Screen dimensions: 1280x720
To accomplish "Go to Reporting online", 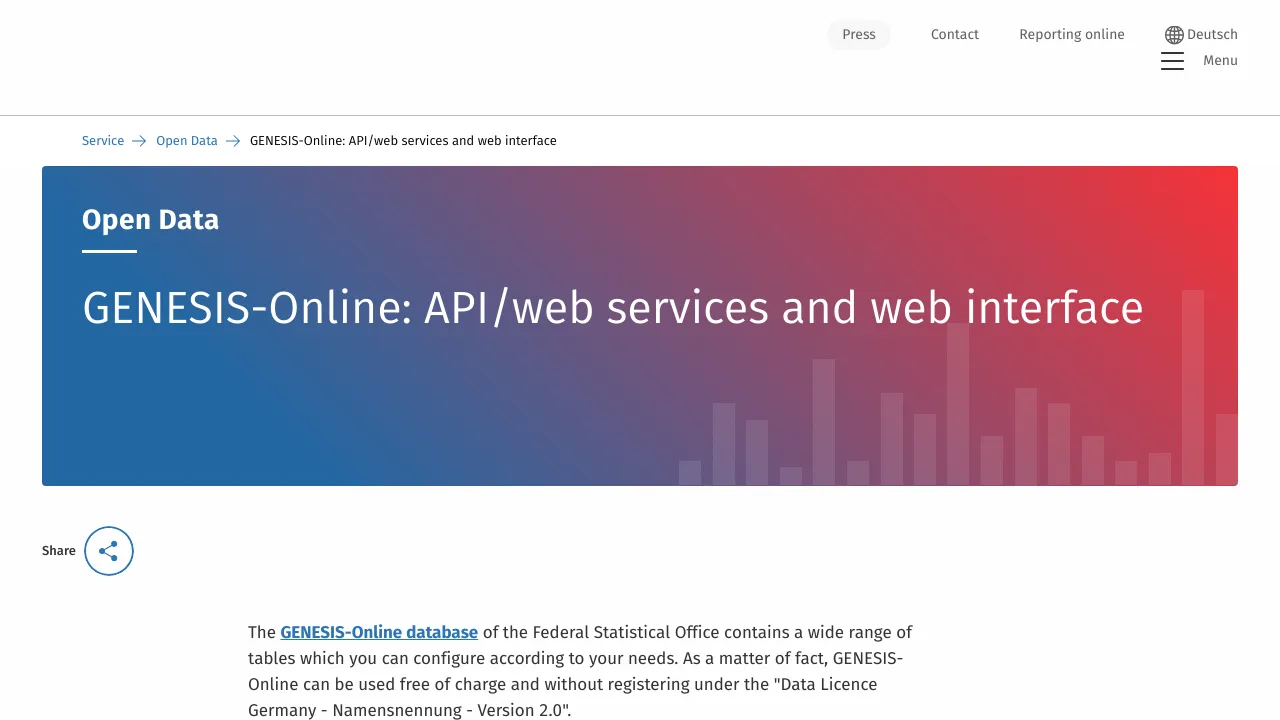I will point(1071,34).
